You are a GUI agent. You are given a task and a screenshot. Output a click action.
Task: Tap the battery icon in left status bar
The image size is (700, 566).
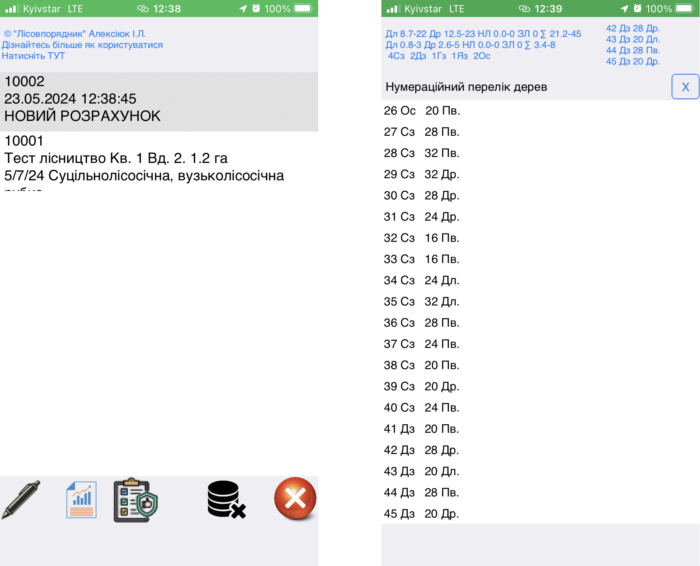click(302, 8)
